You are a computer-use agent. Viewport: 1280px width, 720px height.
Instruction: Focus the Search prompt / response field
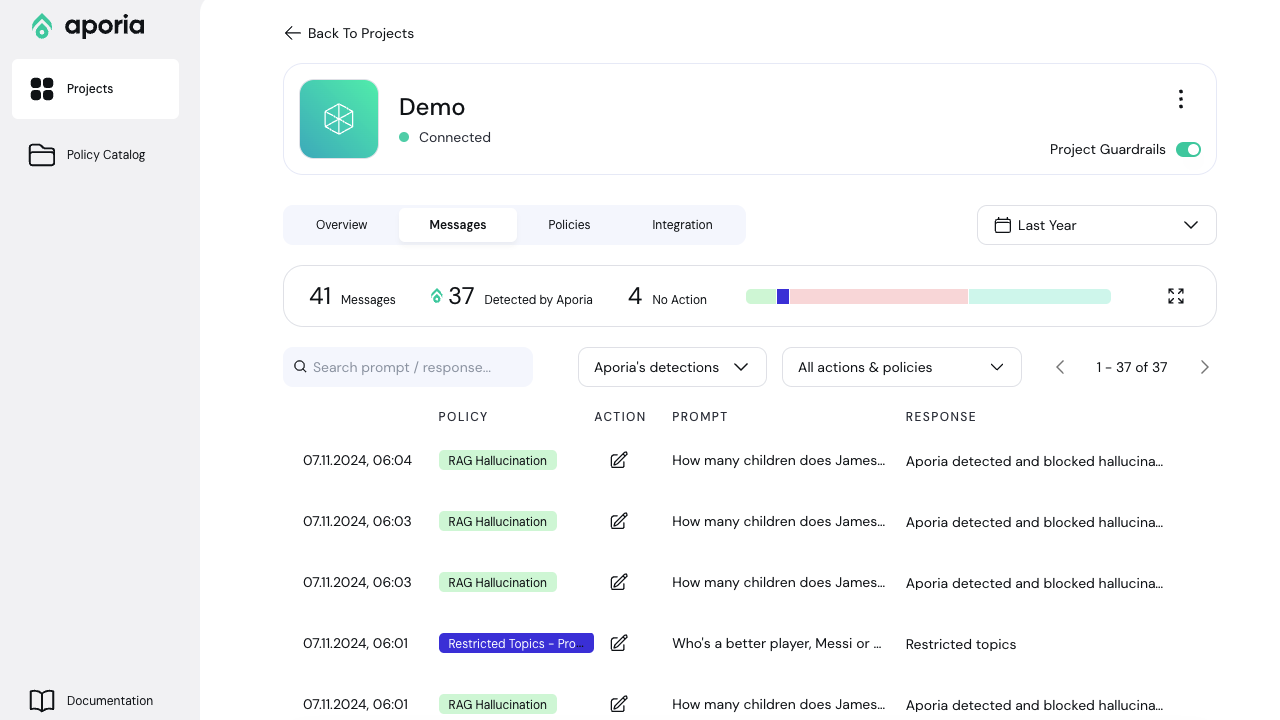[408, 367]
